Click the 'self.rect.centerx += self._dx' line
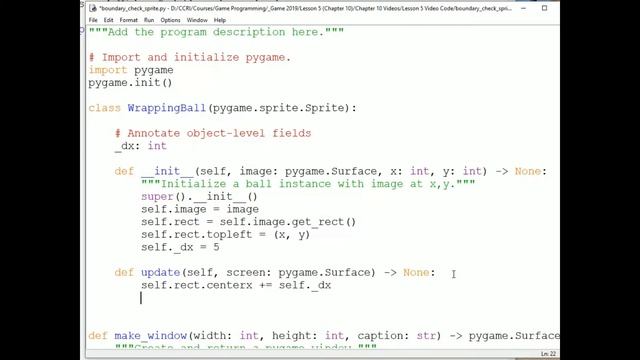Viewport: 640px width, 360px height. coord(236,285)
